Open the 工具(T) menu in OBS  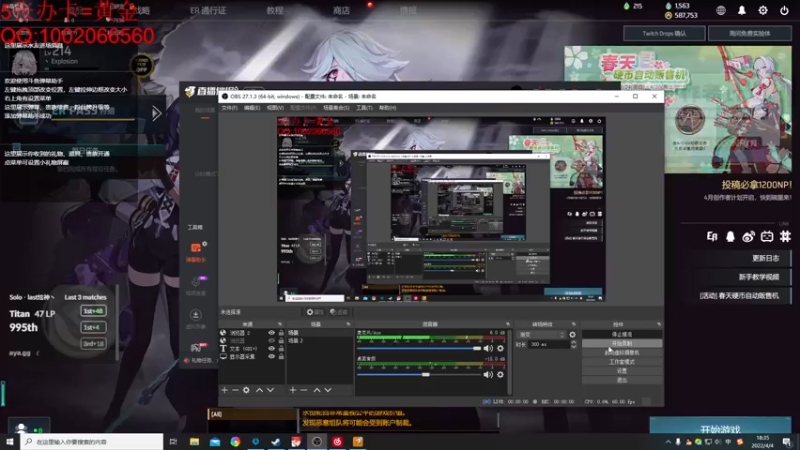pyautogui.click(x=364, y=108)
